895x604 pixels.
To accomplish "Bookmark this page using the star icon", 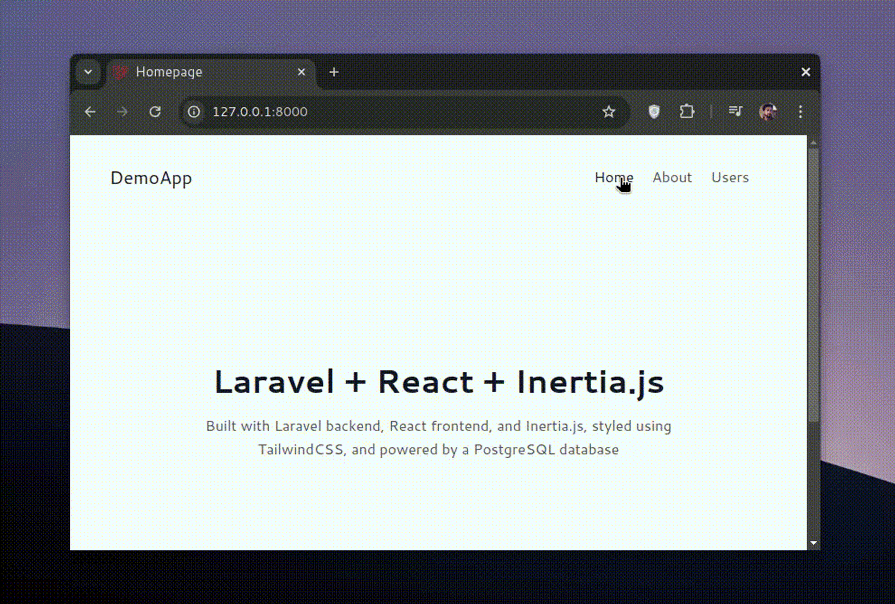I will (x=610, y=112).
